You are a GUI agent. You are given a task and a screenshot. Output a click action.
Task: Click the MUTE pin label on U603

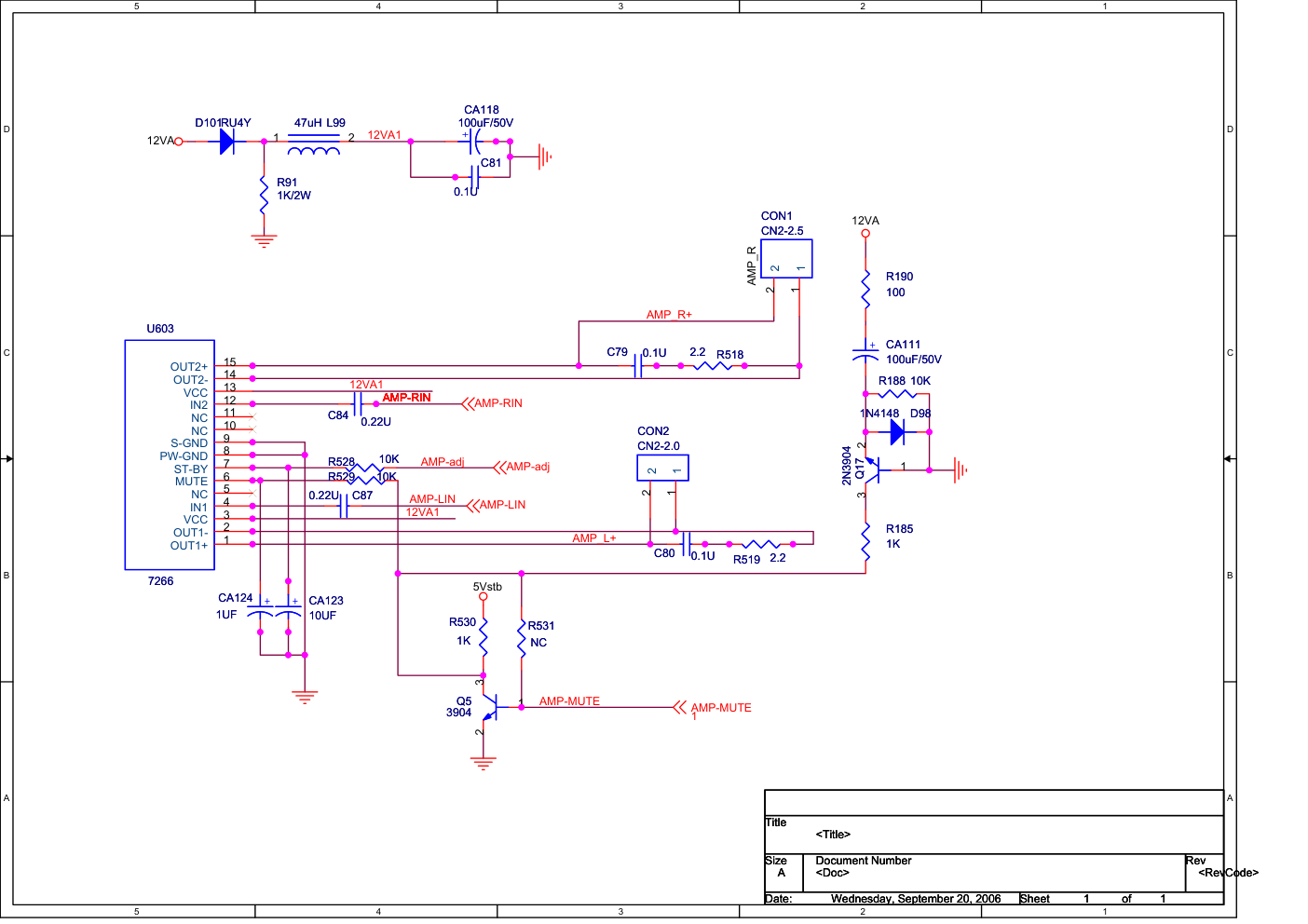point(192,482)
